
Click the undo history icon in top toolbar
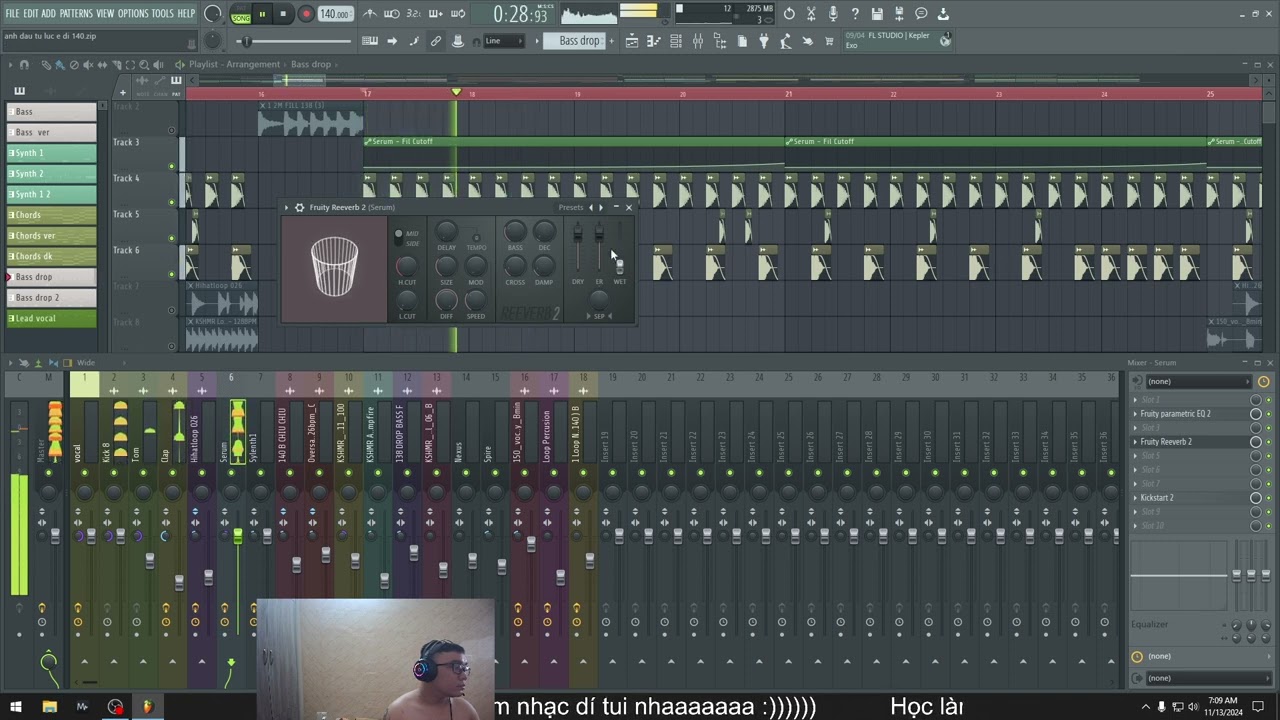tap(789, 14)
